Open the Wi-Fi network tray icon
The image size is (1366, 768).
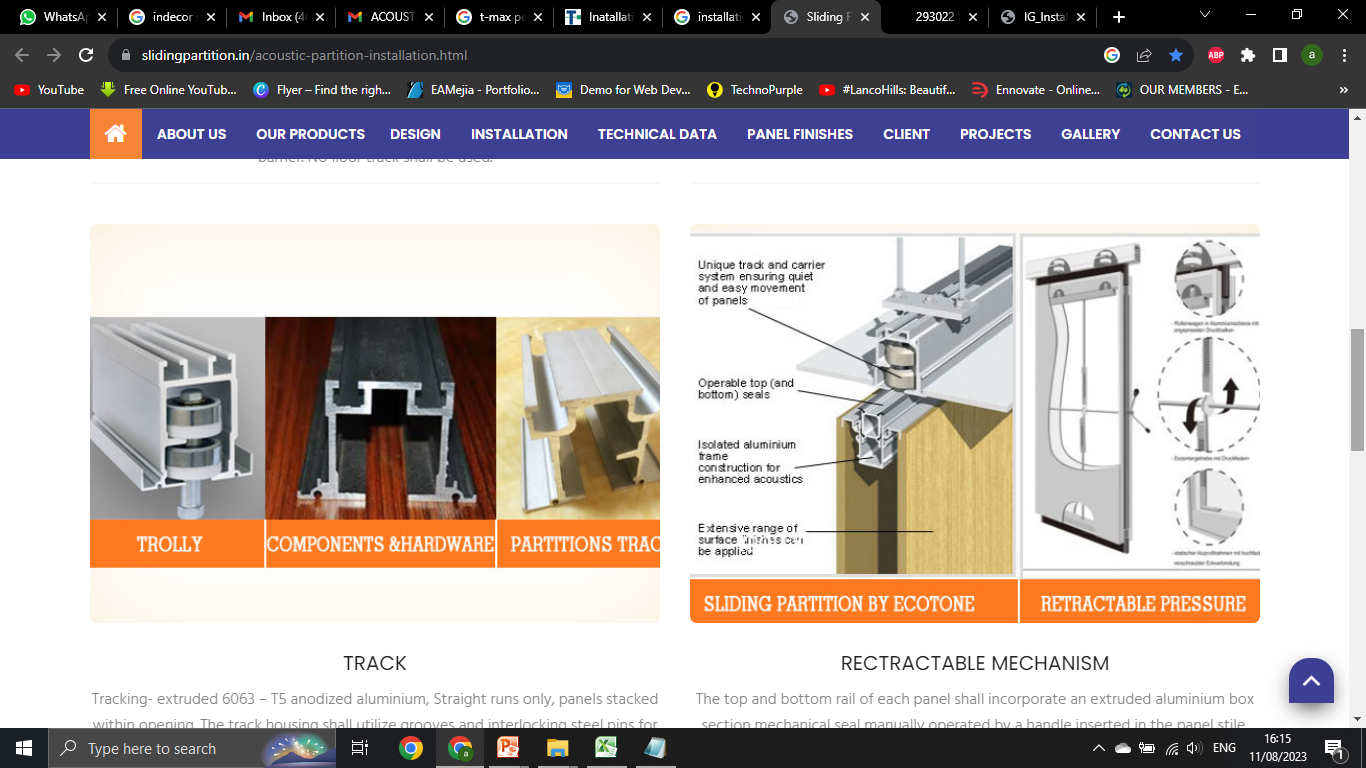click(x=1171, y=748)
